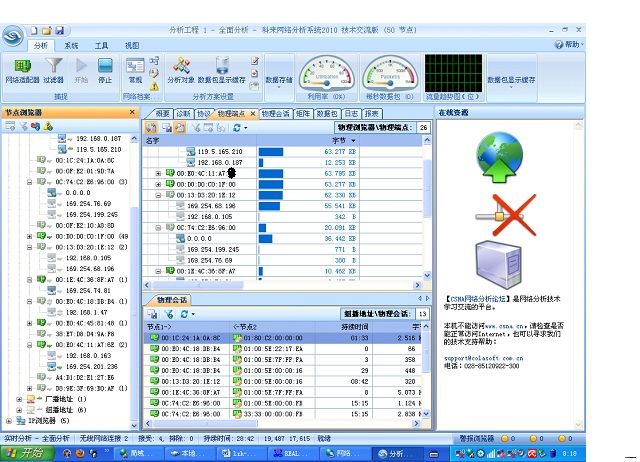Expand the 广播地址 (1) tree node
Screen dimensions: 640x462
[19, 399]
